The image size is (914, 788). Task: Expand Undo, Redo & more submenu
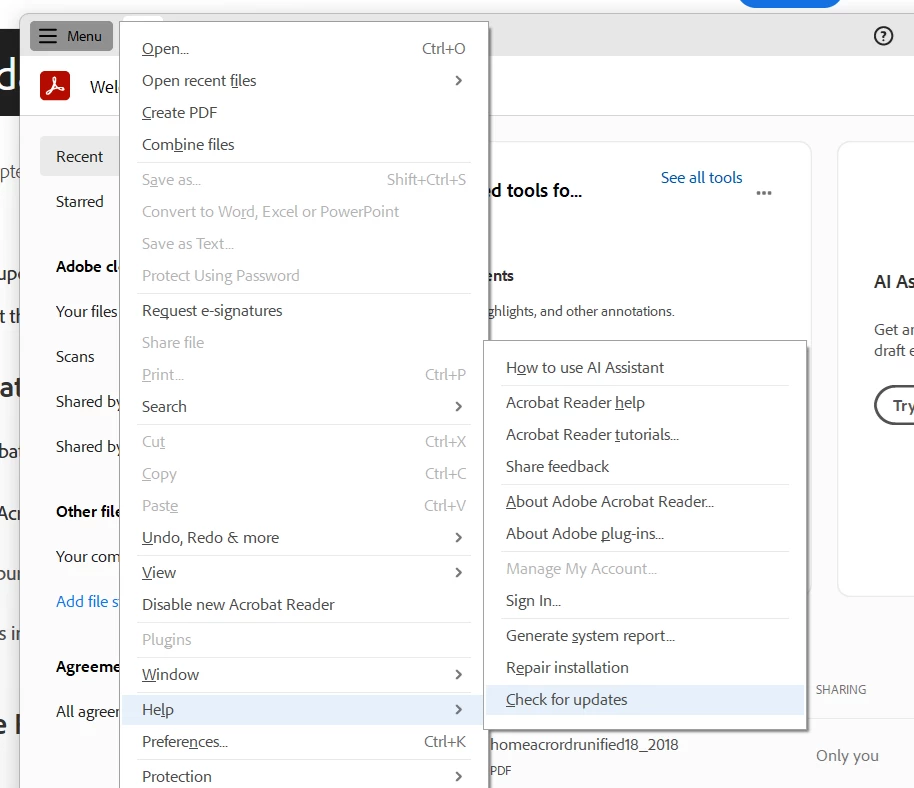tap(304, 538)
